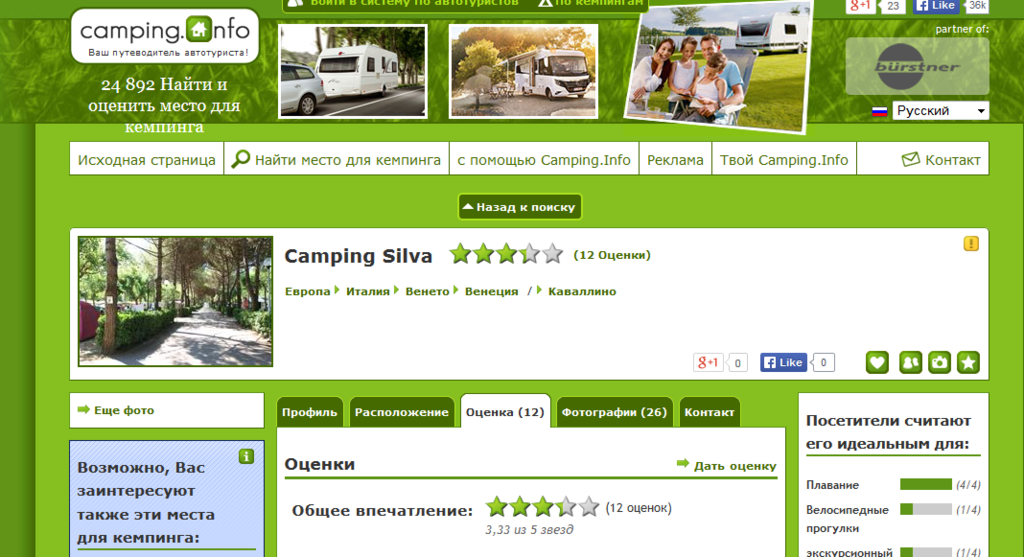
Task: Open the Контакт menu item with envelope
Action: [940, 159]
